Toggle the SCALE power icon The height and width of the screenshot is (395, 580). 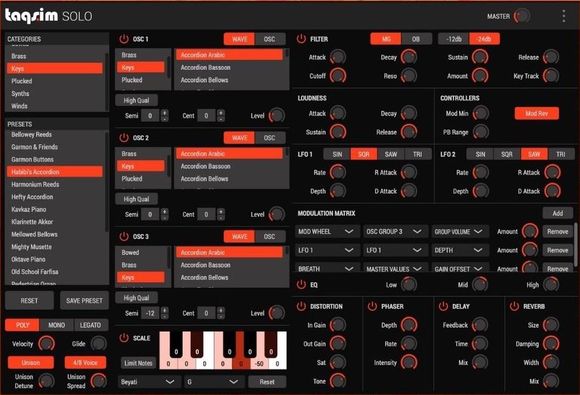[x=124, y=338]
